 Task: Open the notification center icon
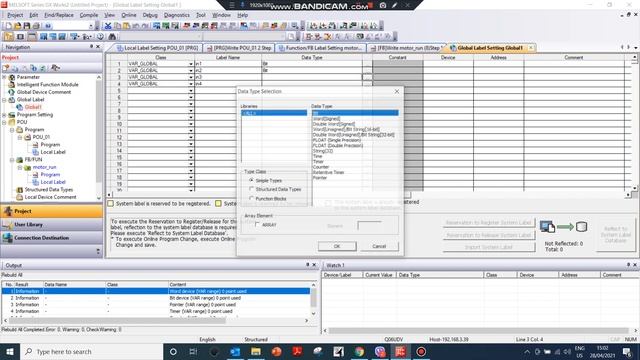click(627, 351)
